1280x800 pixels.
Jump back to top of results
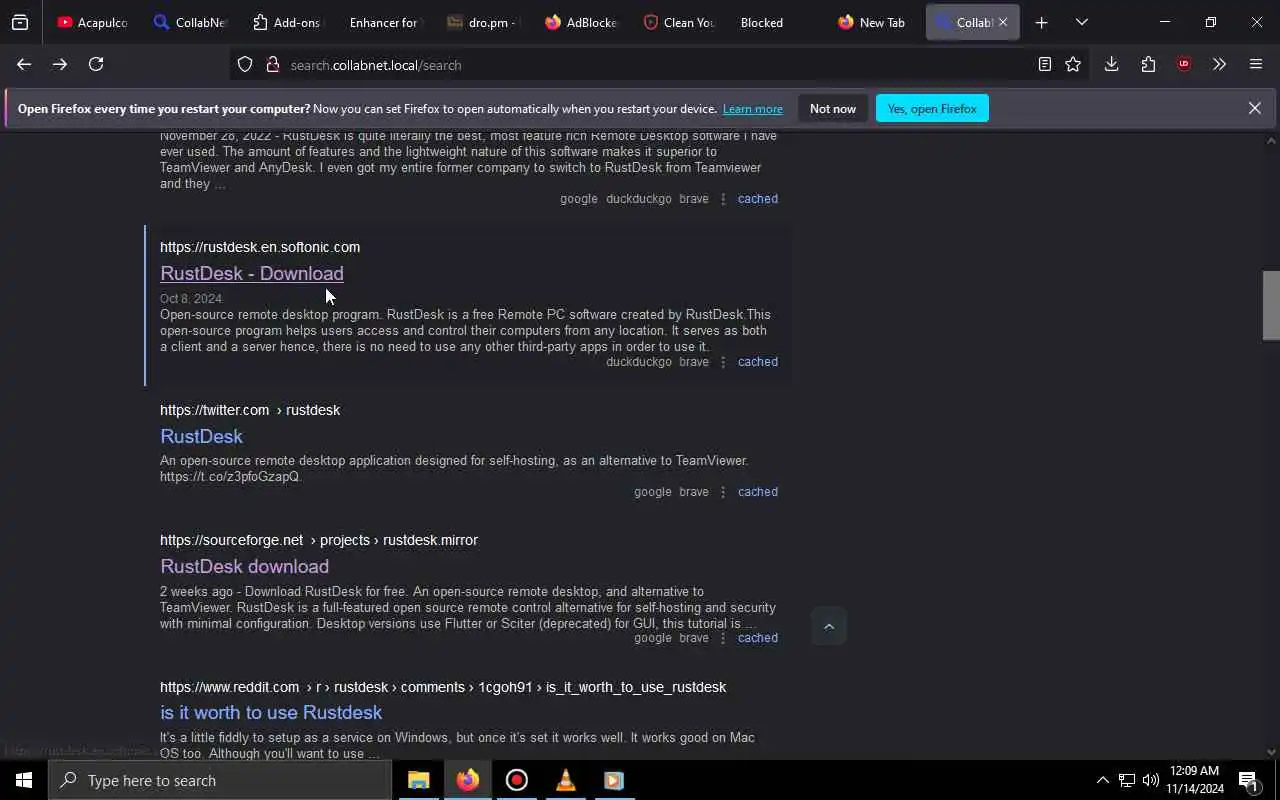828,626
